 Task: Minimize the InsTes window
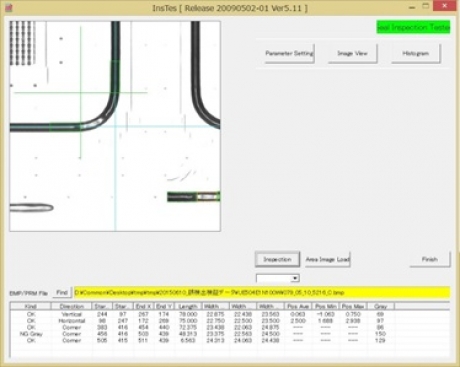pos(412,7)
